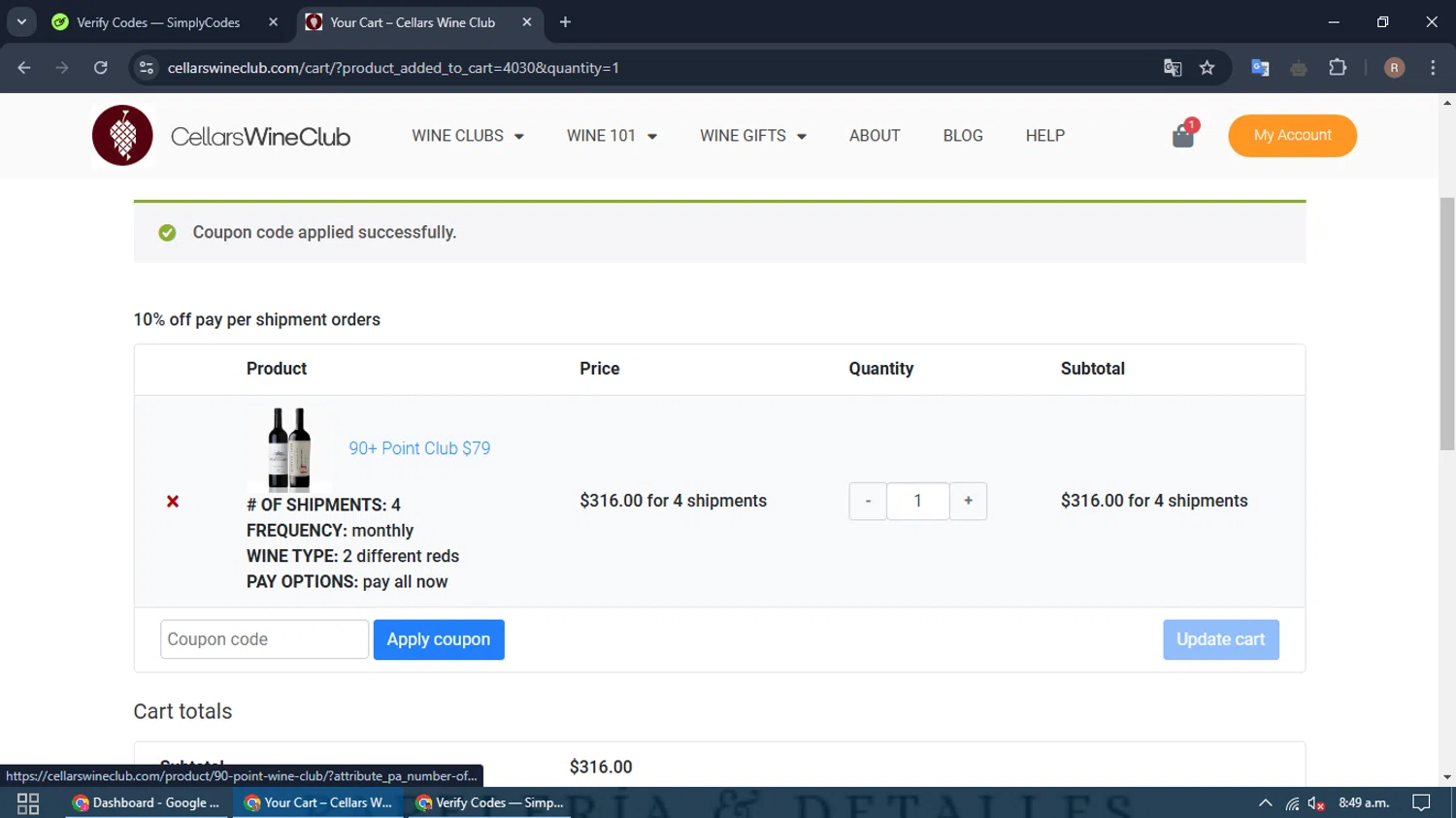1456x818 pixels.
Task: Close the Verify Codes SimplyCodes tab
Action: point(273,22)
